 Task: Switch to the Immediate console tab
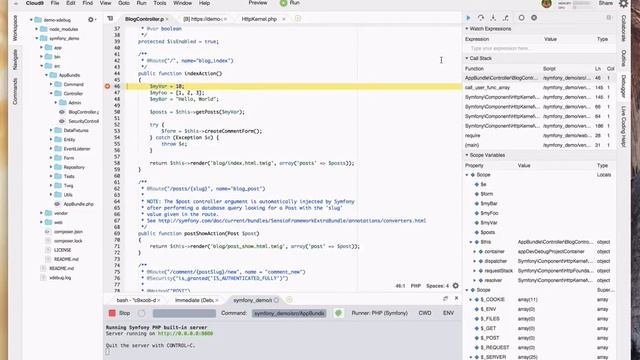194,300
